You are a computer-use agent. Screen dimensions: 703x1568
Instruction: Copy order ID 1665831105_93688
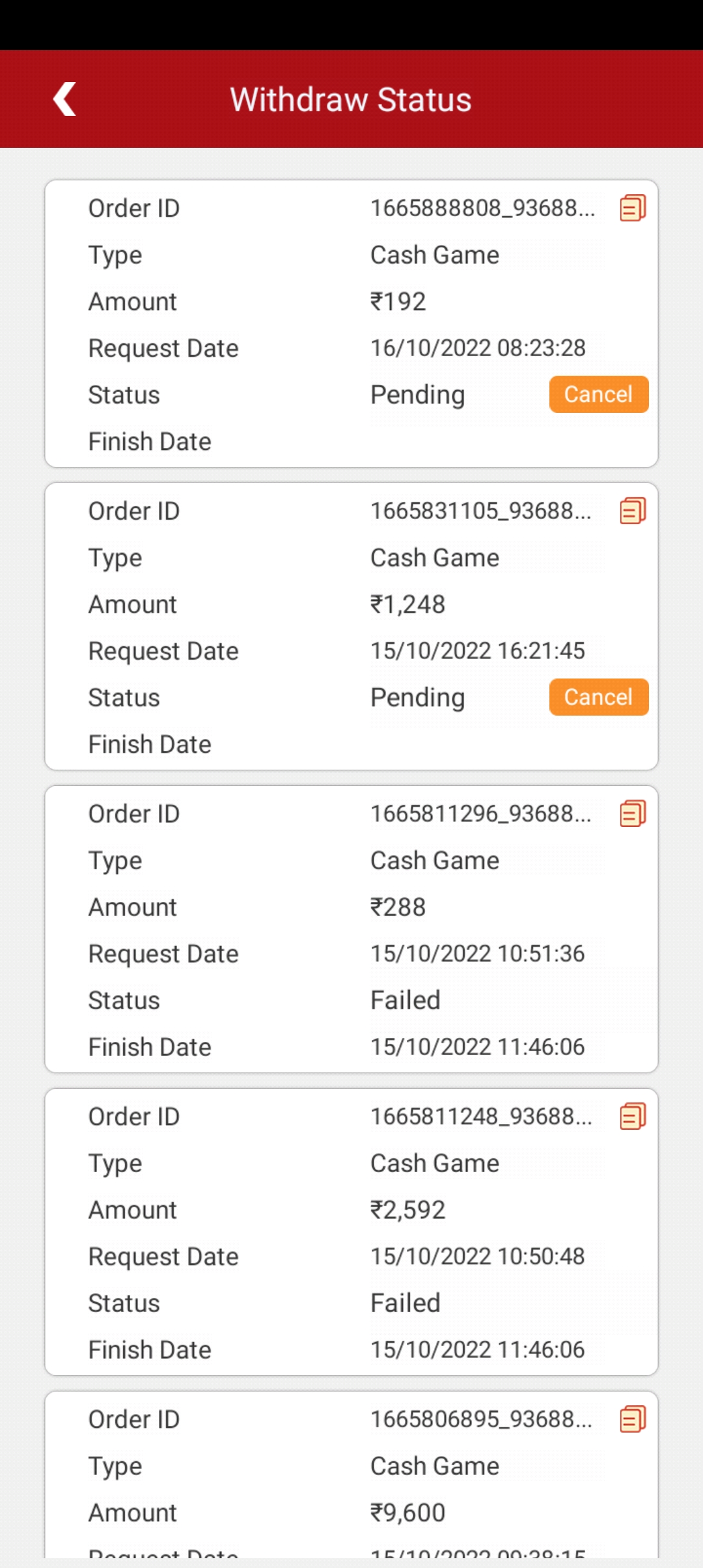(x=633, y=511)
